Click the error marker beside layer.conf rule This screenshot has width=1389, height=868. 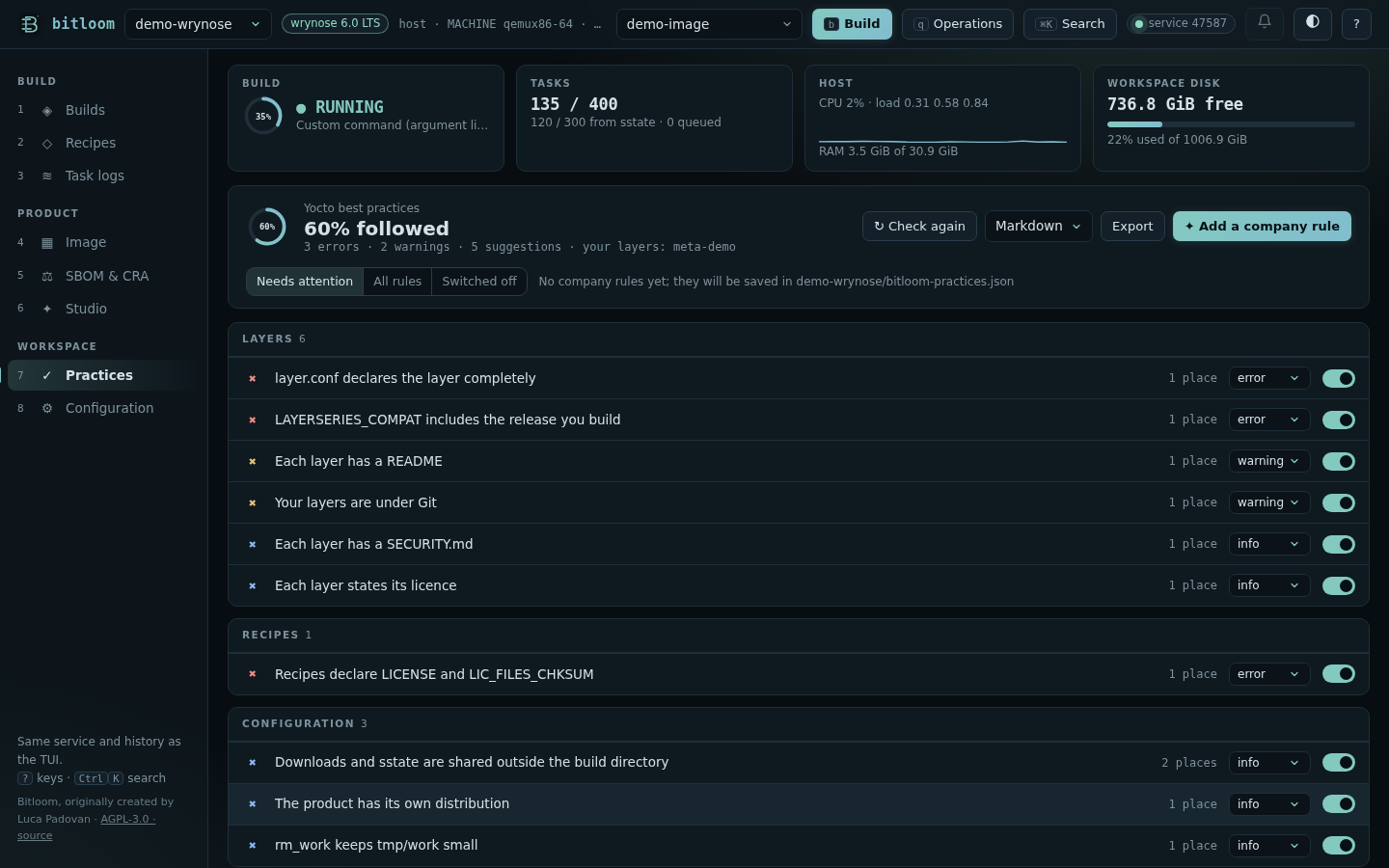253,379
